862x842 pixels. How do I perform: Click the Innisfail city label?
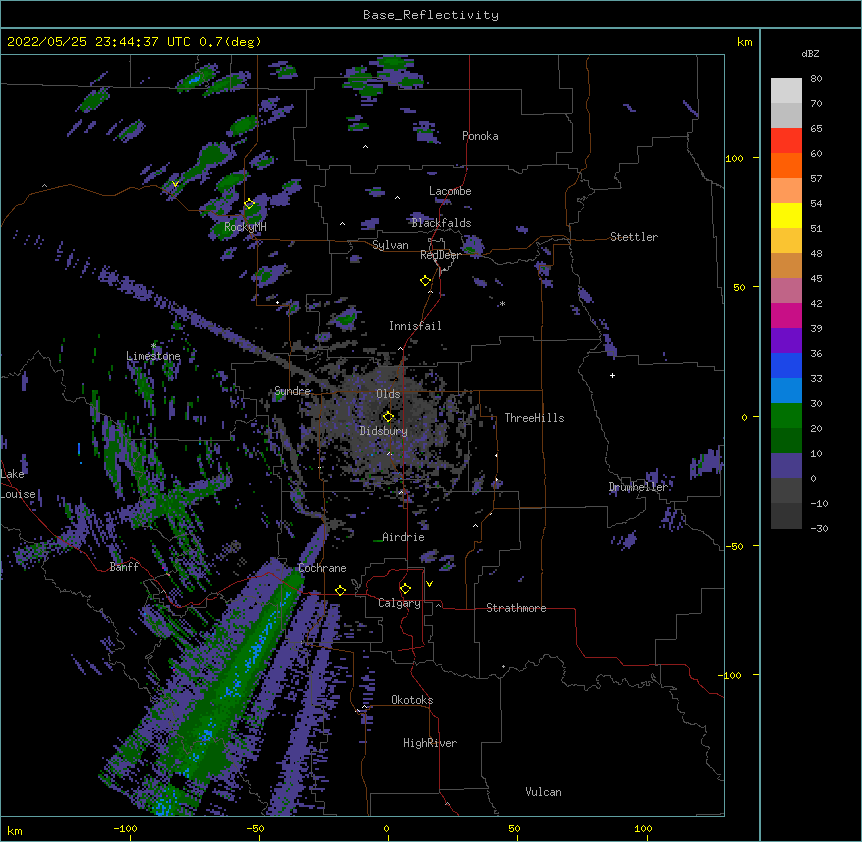point(415,326)
